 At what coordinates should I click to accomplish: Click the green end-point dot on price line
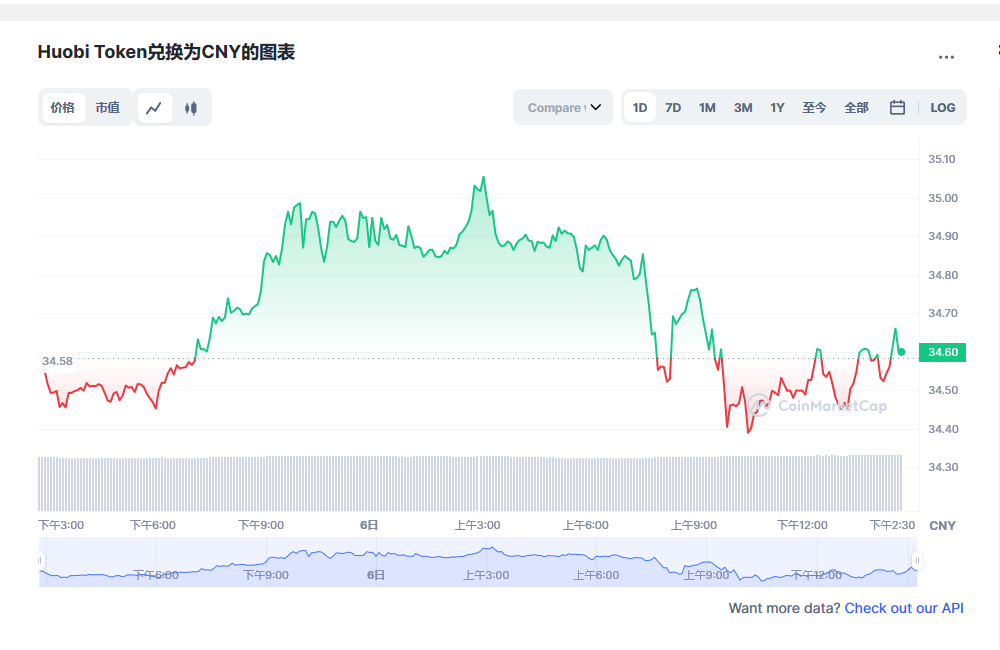901,352
